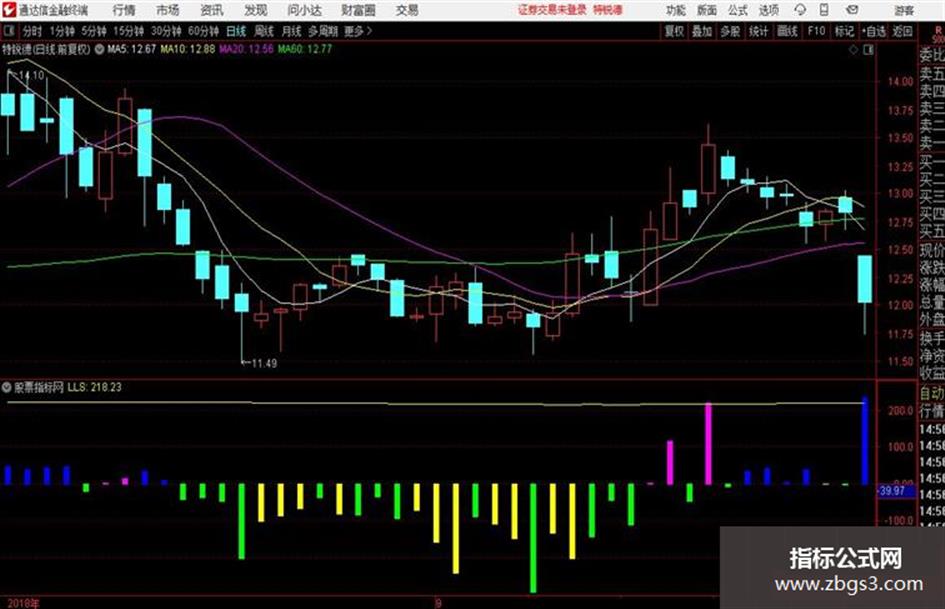
Task: Click the settings circle icon beside 股票指标网
Action: (x=7, y=387)
